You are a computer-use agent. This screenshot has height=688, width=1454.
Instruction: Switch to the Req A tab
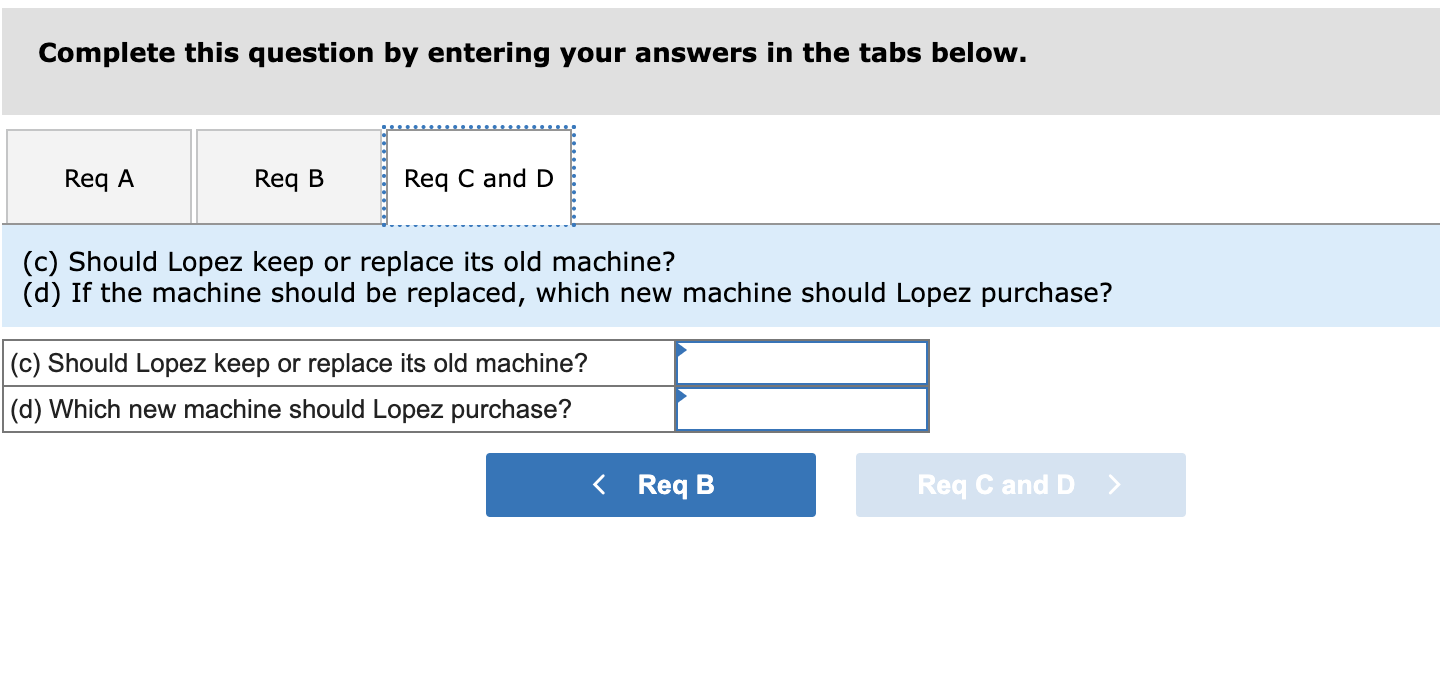(x=97, y=177)
